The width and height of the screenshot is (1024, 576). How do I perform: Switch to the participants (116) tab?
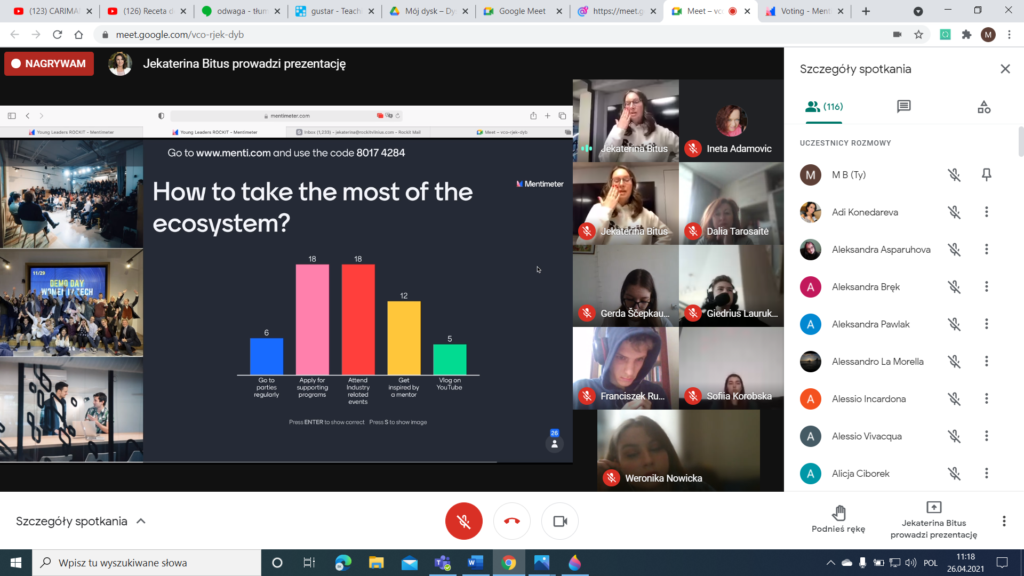824,107
